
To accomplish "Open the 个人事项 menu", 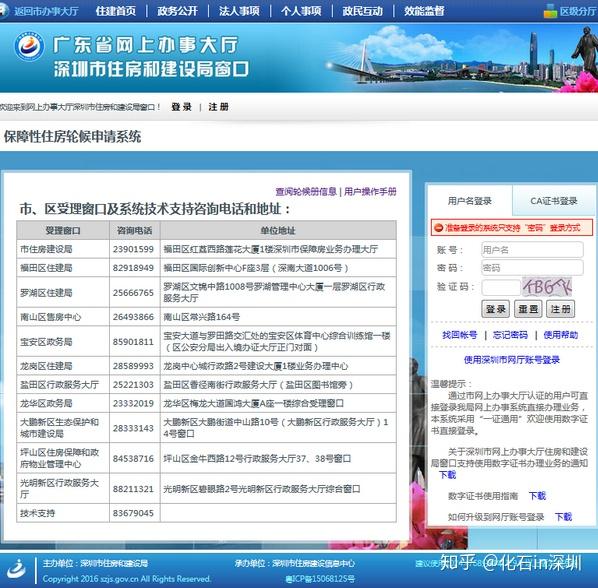I will click(301, 11).
